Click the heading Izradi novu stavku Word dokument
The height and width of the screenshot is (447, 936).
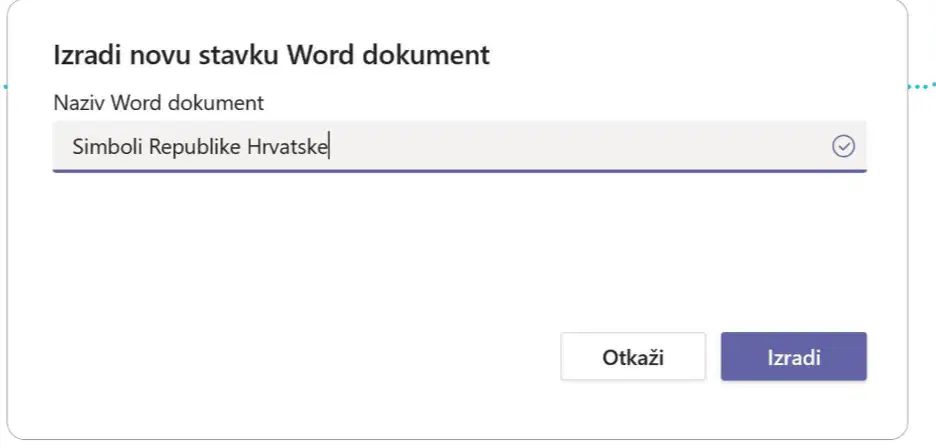[272, 55]
